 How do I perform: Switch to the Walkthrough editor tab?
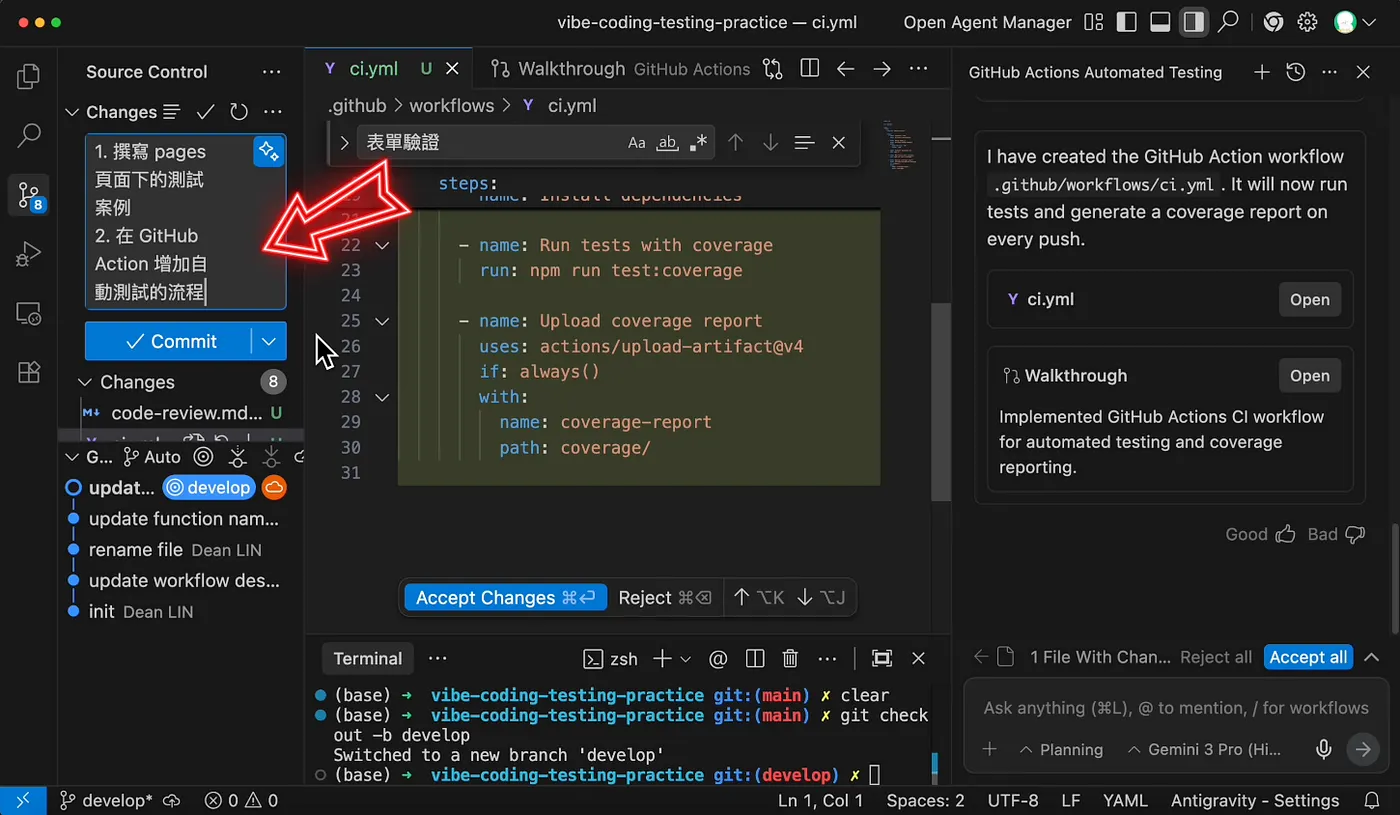[x=620, y=69]
